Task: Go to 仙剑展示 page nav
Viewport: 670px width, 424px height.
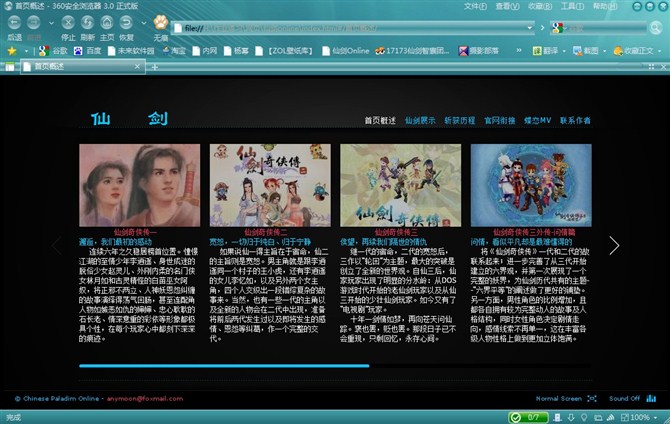Action: 420,121
